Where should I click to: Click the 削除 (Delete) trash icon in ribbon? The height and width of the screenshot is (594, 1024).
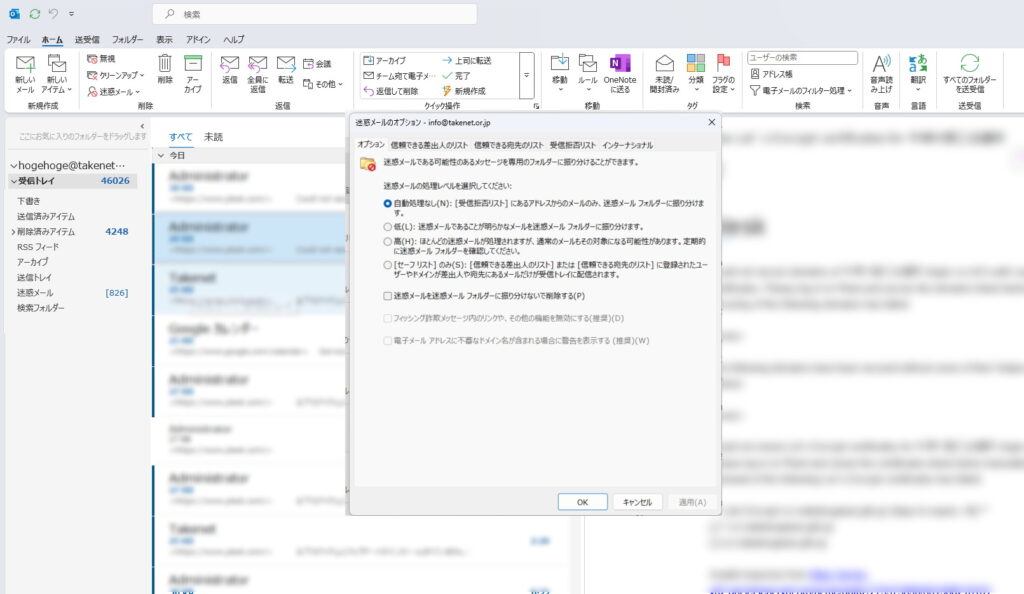coord(165,65)
